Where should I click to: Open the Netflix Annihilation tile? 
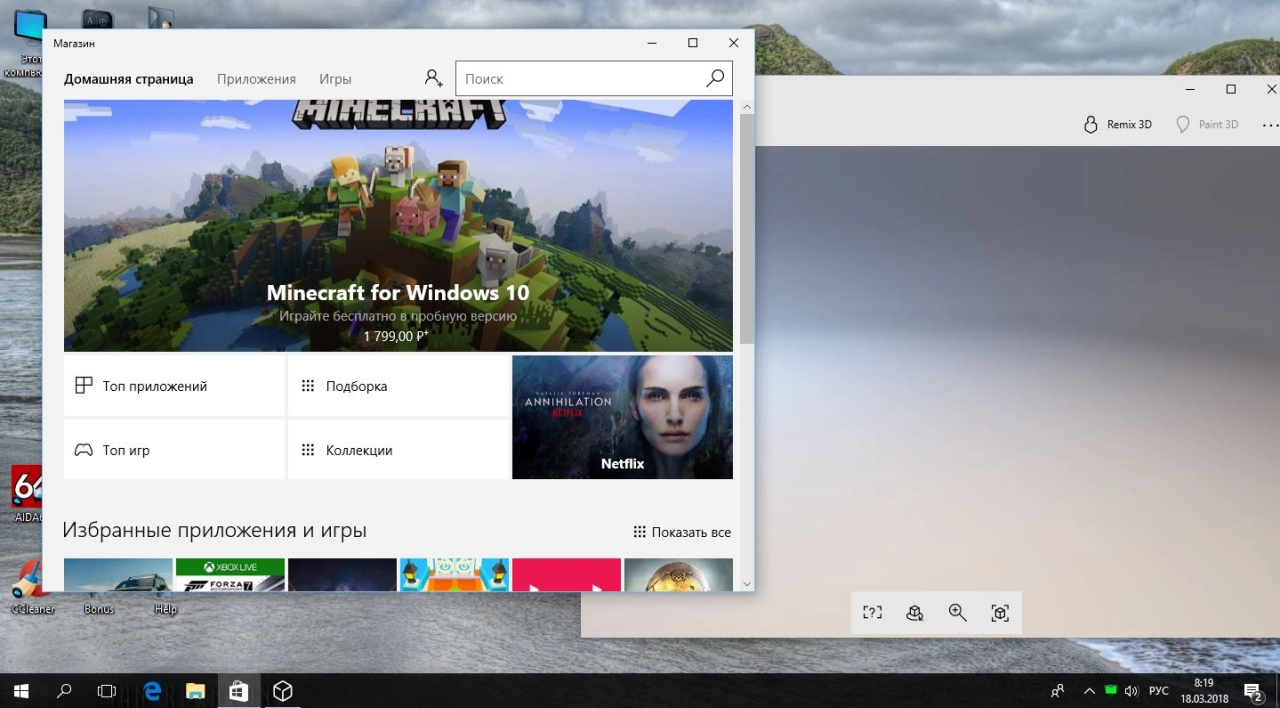point(622,417)
